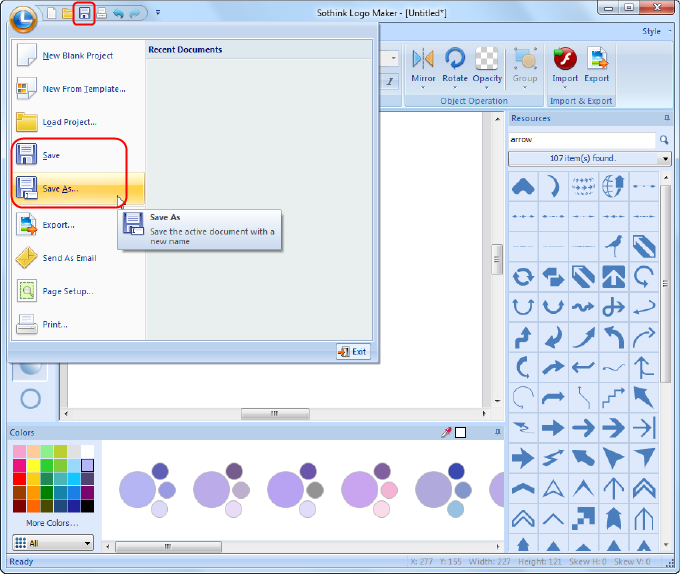Click the Open folder icon in quick access toolbar
This screenshot has height=574, width=680.
[68, 13]
